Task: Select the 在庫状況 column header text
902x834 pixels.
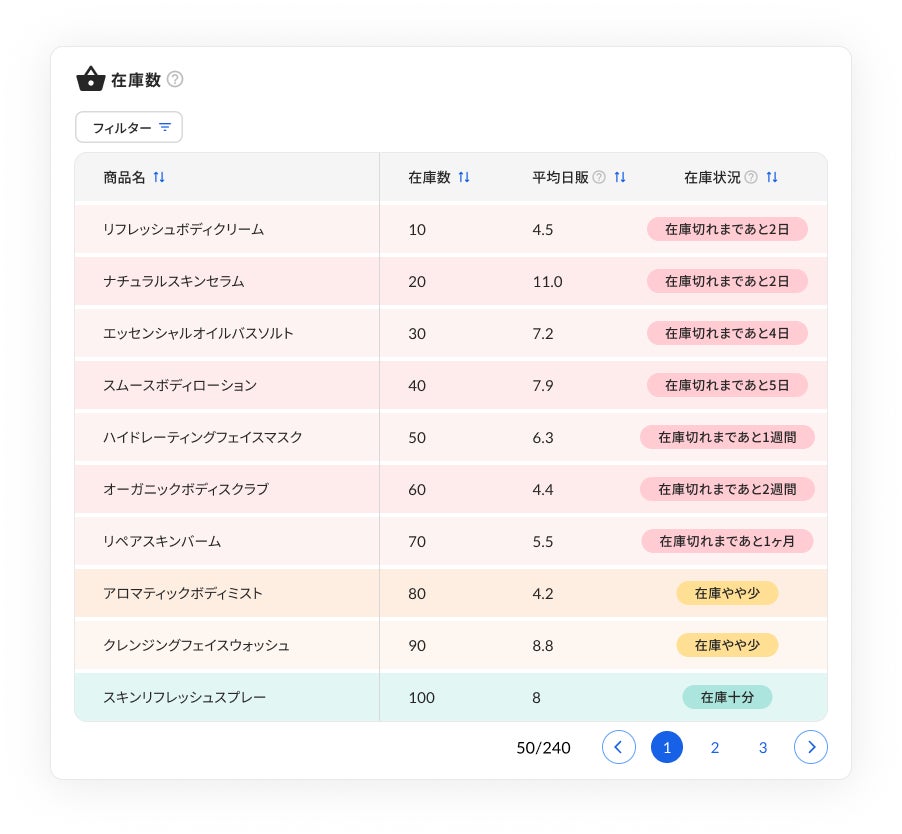Action: tap(712, 177)
